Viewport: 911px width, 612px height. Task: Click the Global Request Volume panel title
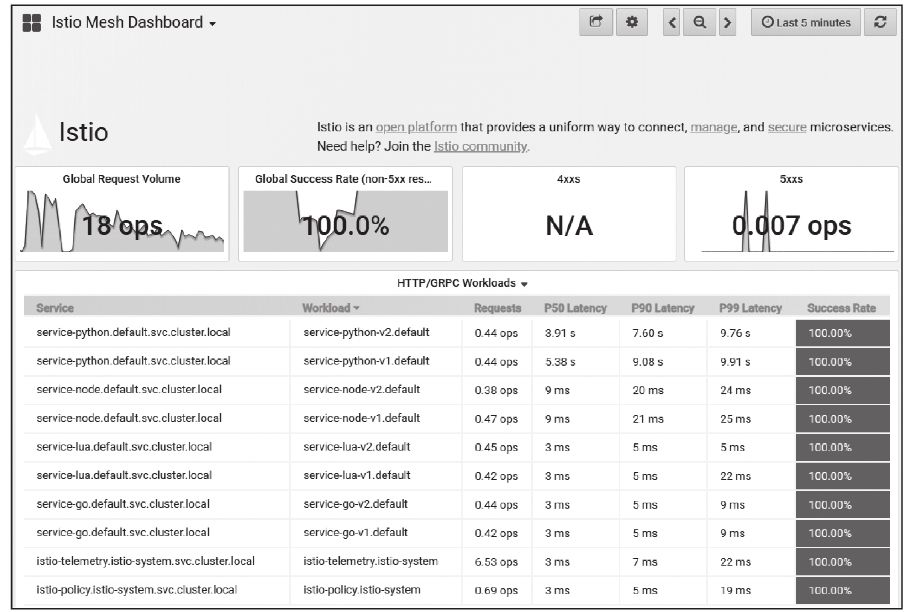coord(122,180)
